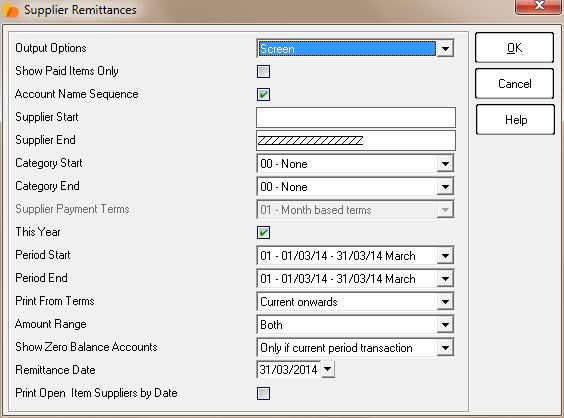
Task: Expand Show Zero Balance Accounts dropdown
Action: pyautogui.click(x=445, y=348)
